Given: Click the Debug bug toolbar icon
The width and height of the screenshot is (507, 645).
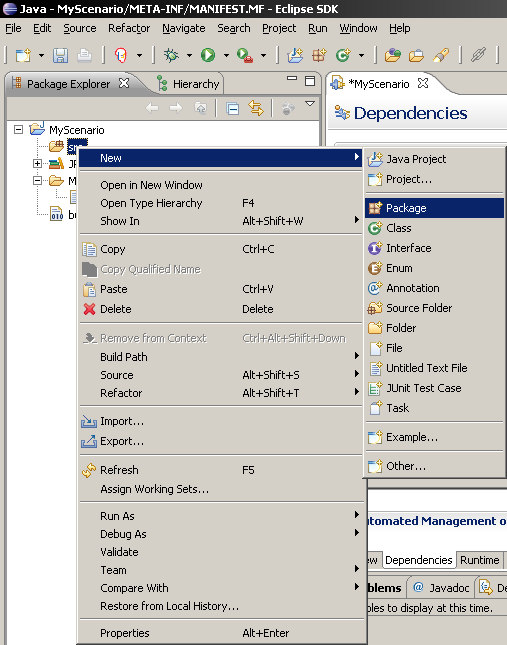Looking at the screenshot, I should [171, 55].
